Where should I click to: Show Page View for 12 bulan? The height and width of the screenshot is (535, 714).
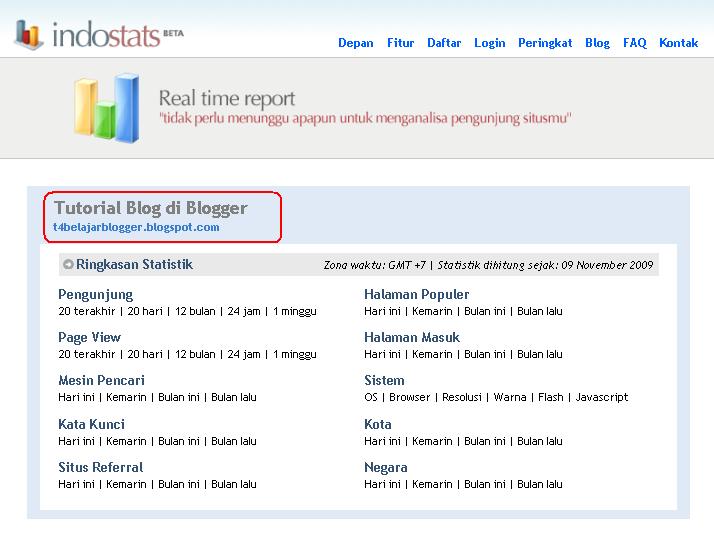click(195, 354)
